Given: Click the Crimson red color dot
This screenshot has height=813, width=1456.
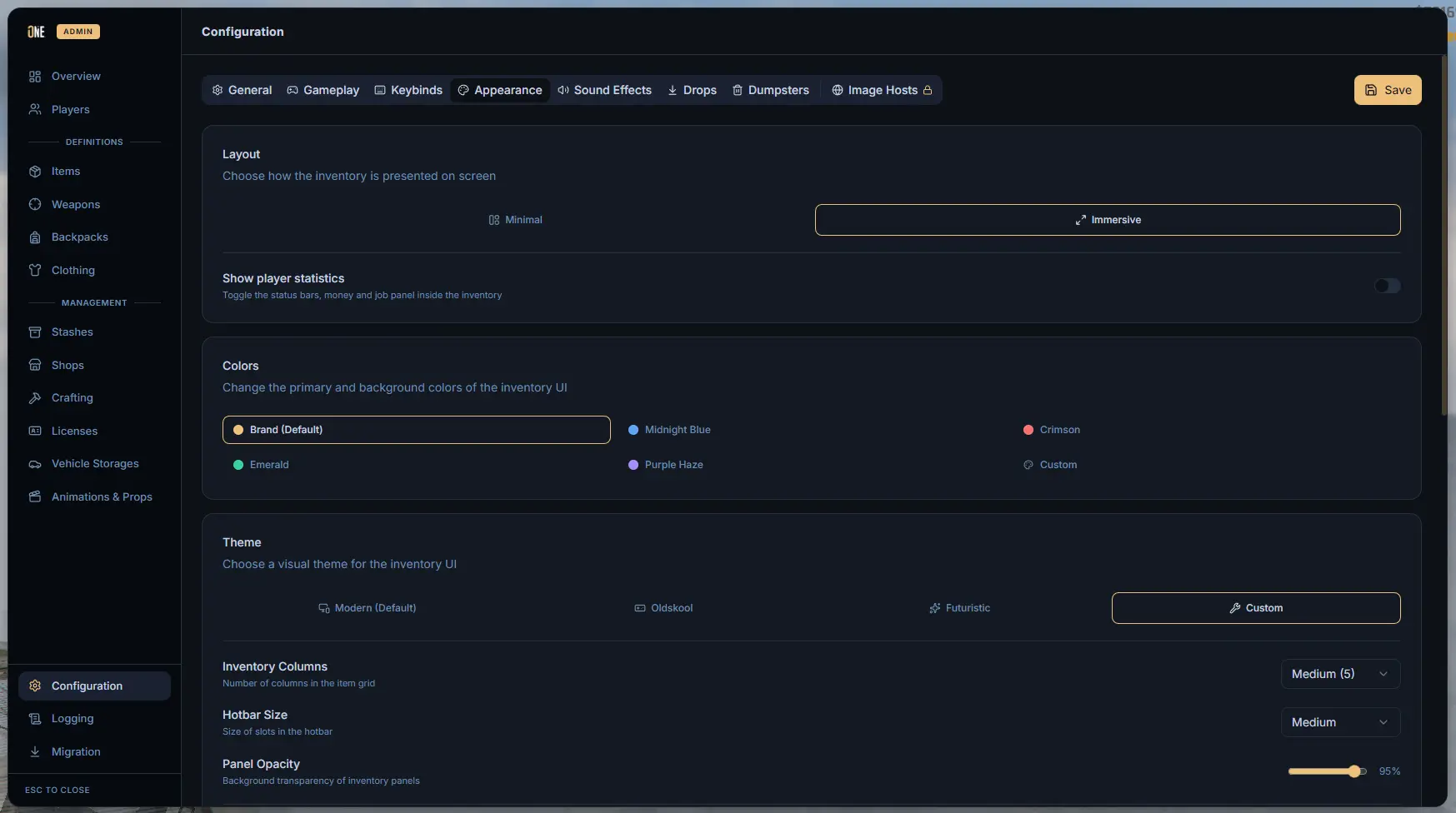Looking at the screenshot, I should [x=1028, y=430].
